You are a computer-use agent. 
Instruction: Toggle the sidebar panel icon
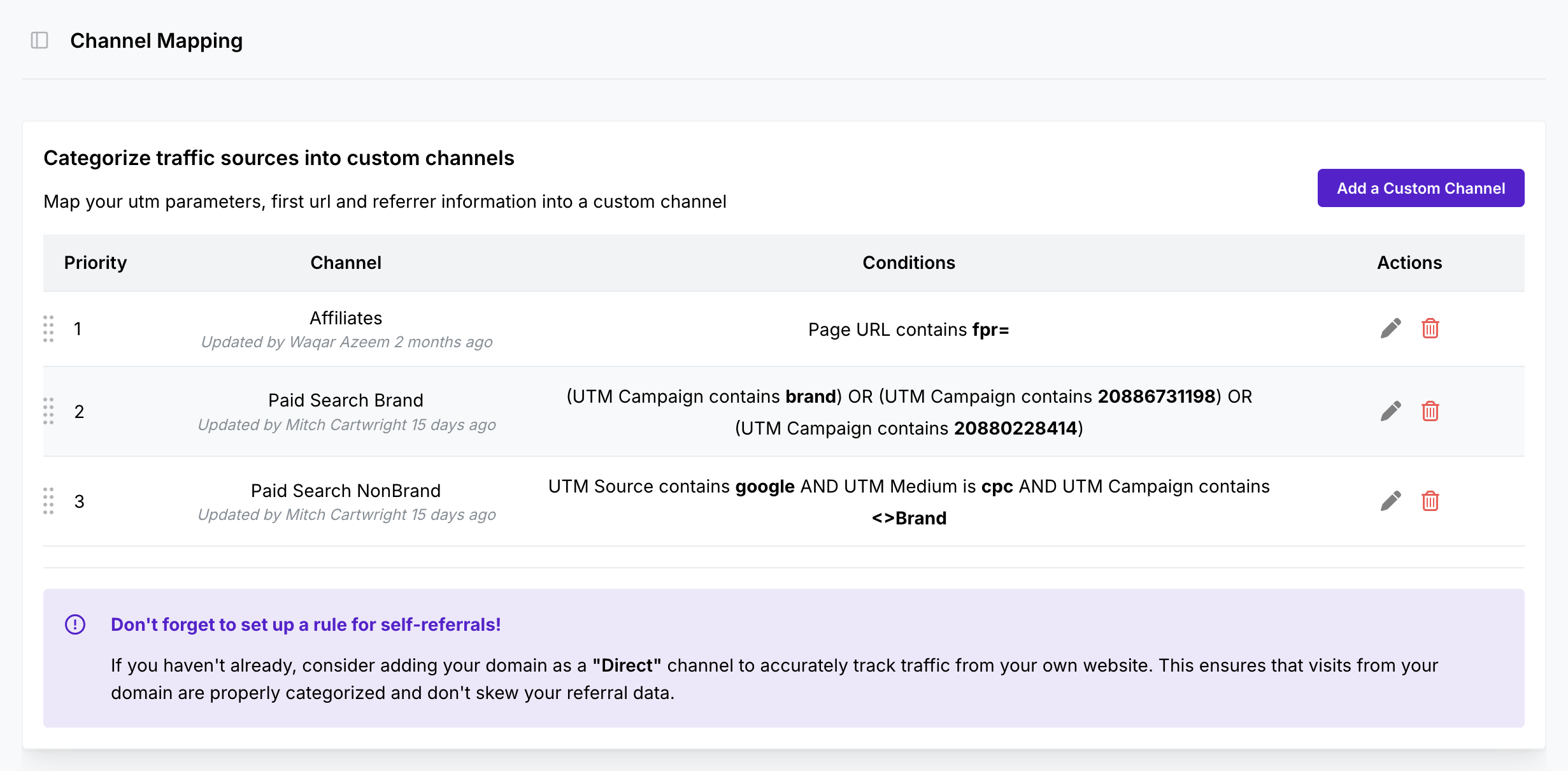click(x=39, y=41)
